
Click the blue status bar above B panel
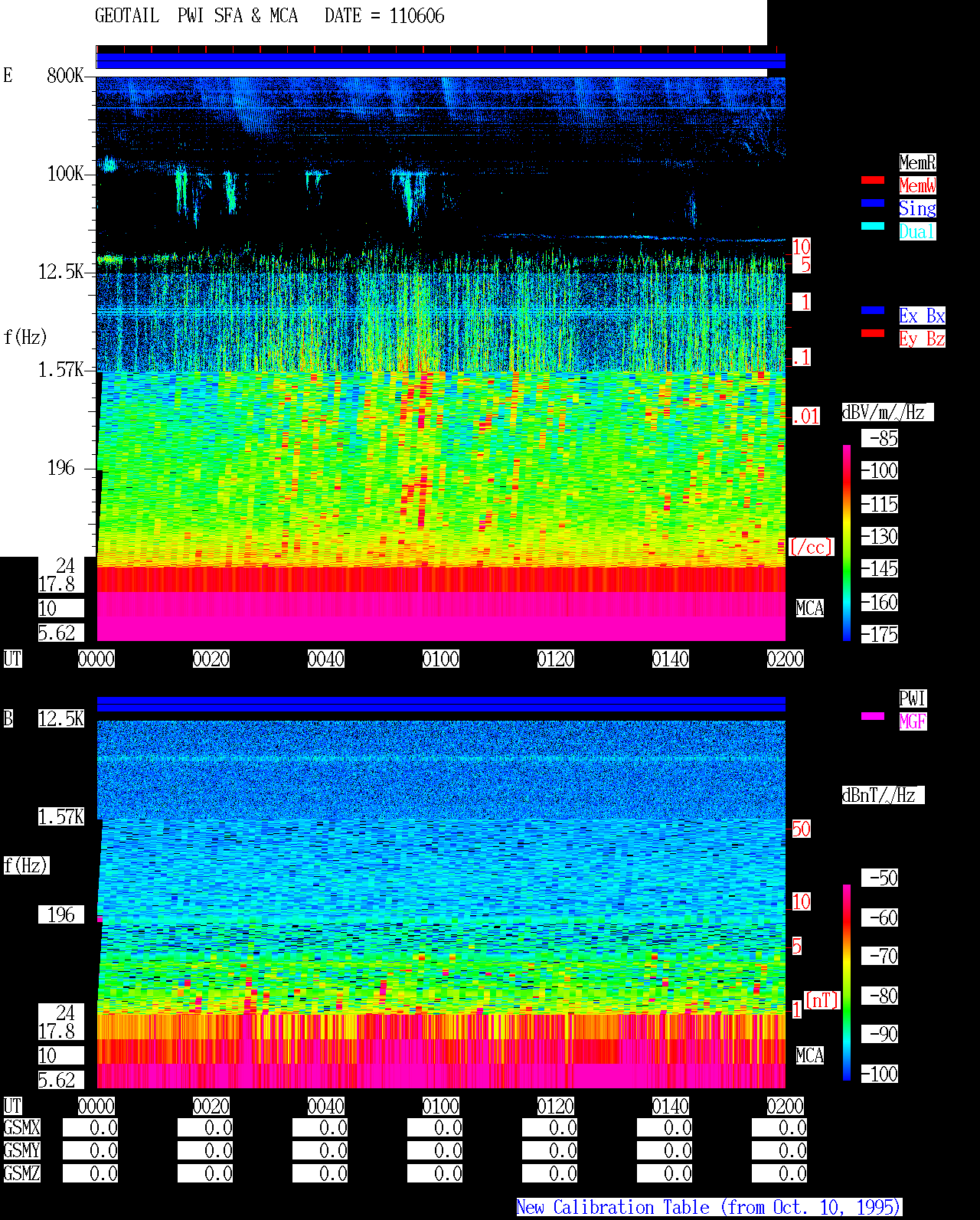pos(441,704)
